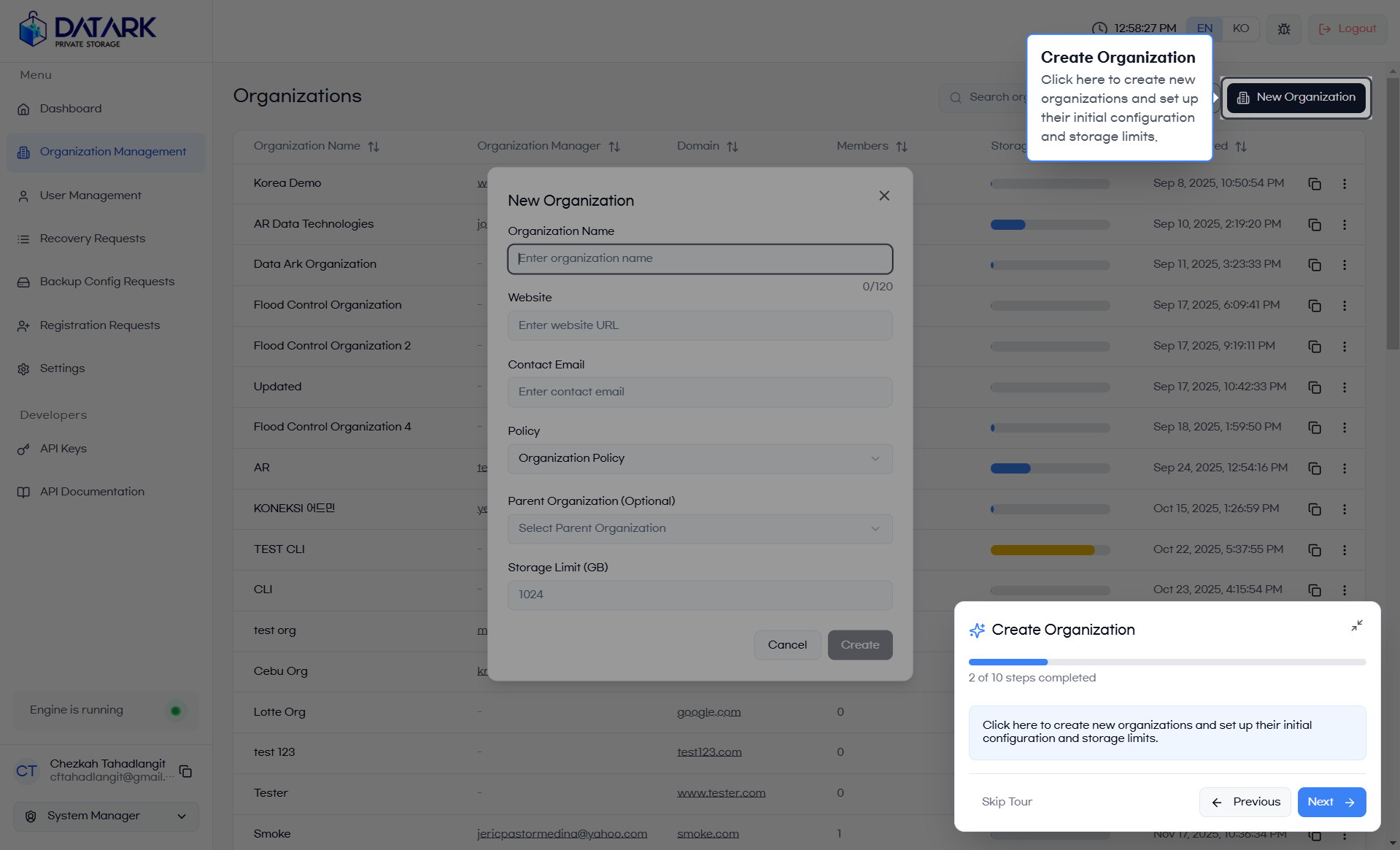Click the debug bug icon in header

tap(1284, 29)
